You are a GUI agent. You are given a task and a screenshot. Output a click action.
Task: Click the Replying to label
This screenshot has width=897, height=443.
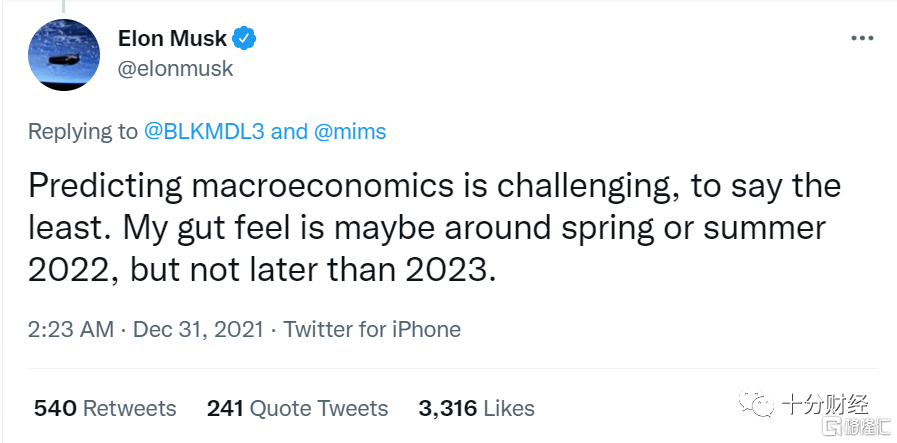pos(83,132)
